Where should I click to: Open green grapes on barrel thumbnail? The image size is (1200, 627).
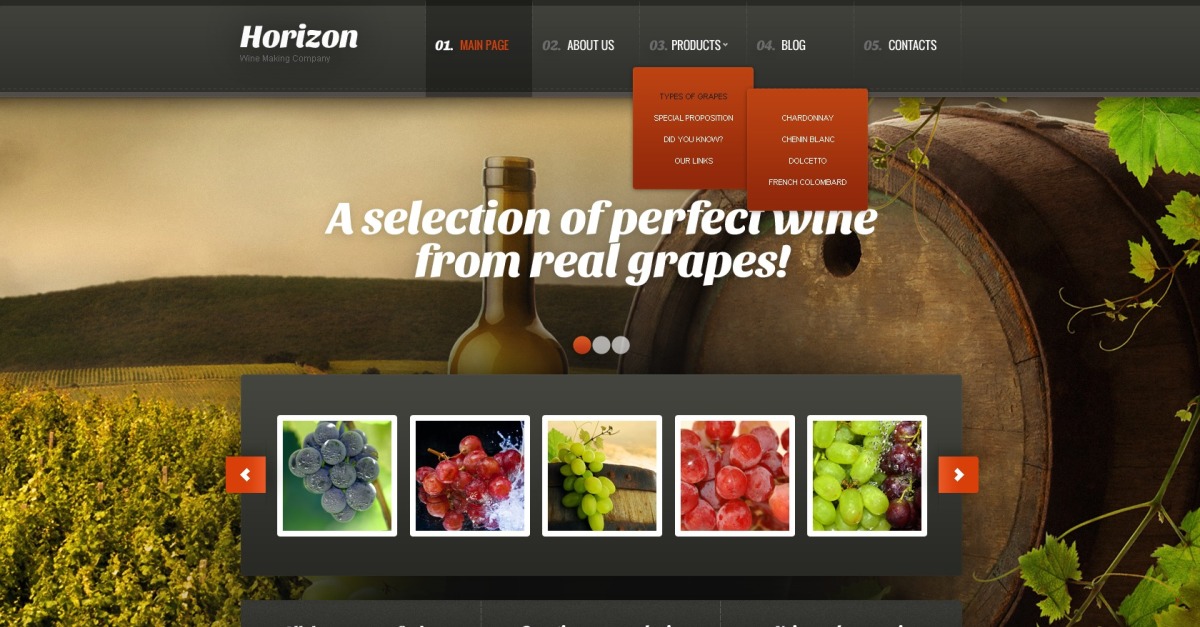[x=602, y=476]
